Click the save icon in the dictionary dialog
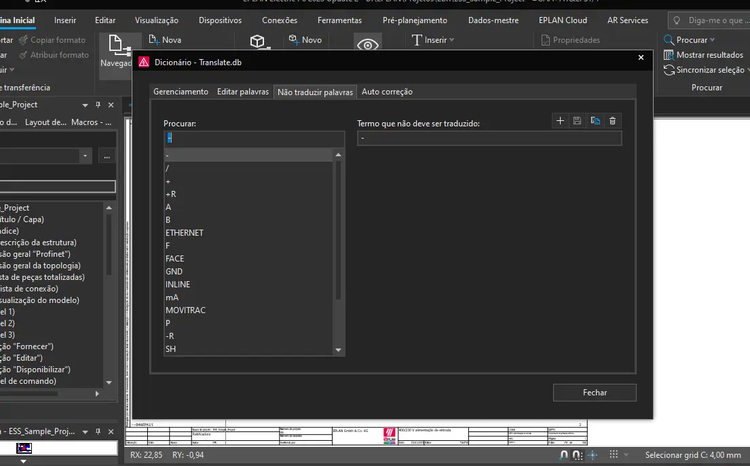750x466 pixels. click(578, 120)
